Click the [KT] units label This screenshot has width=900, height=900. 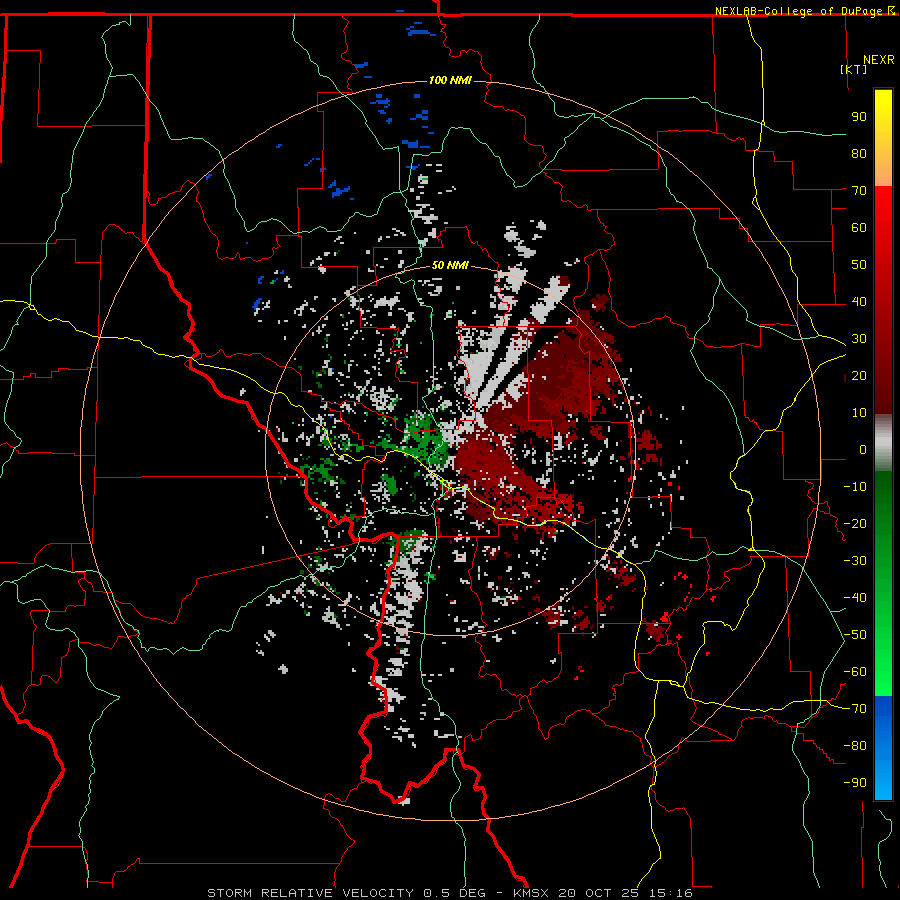854,69
